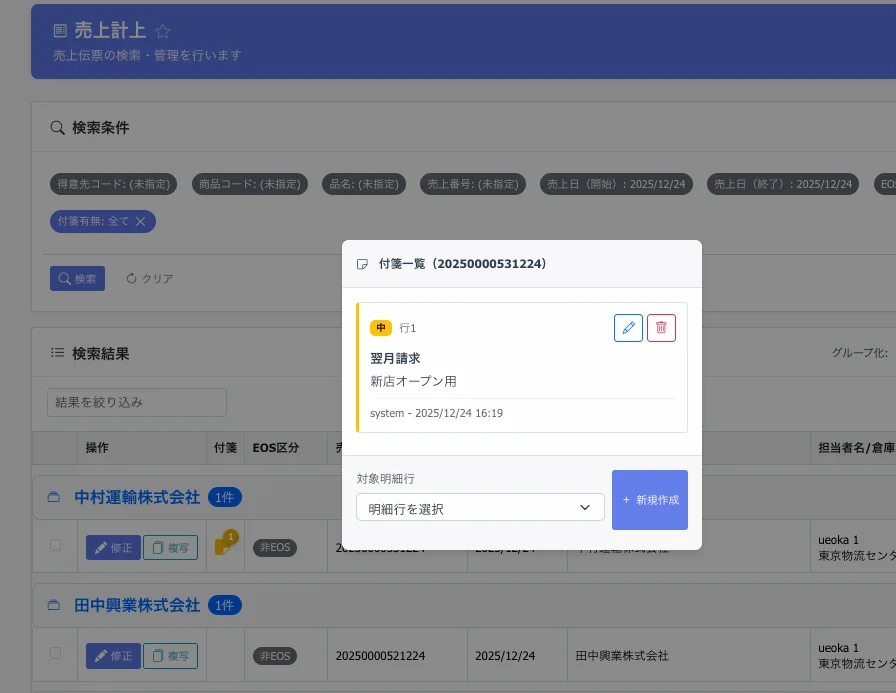Click the クリア reset button
Screen dimensions: 896x693
(x=150, y=279)
